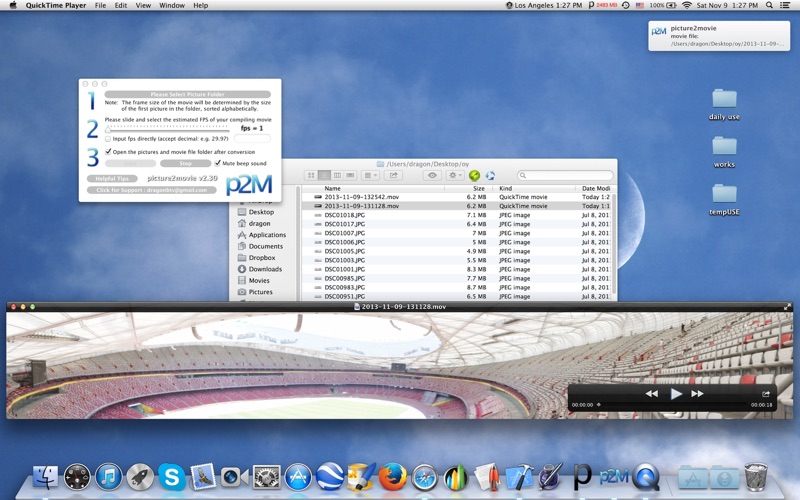Launch Safari compass icon in Dock

424,477
